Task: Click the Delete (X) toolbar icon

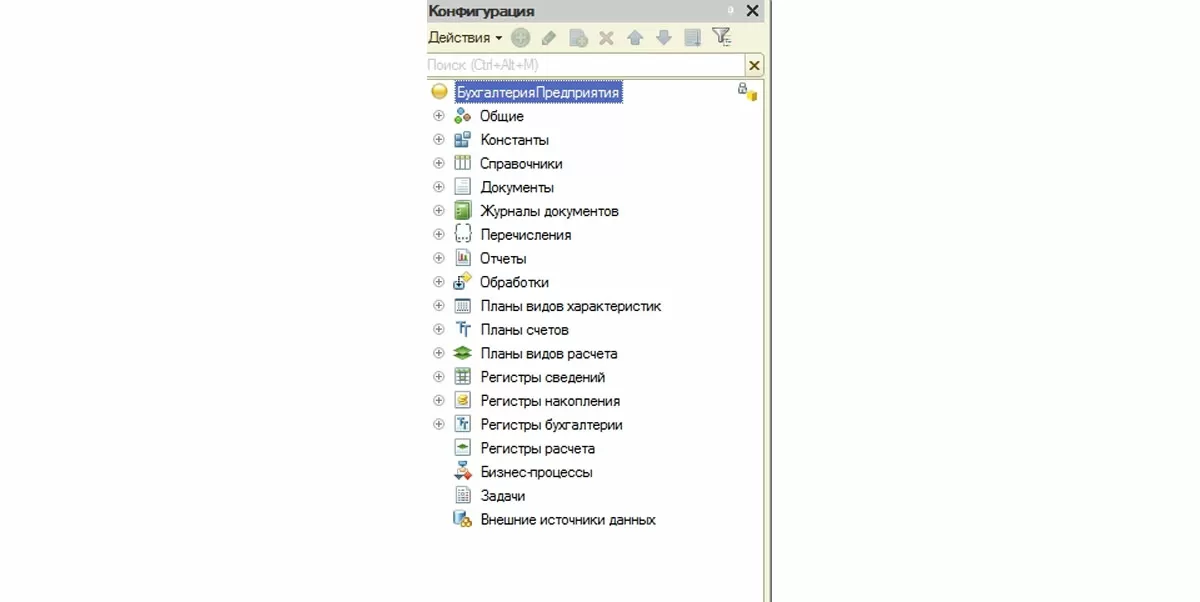Action: 606,38
